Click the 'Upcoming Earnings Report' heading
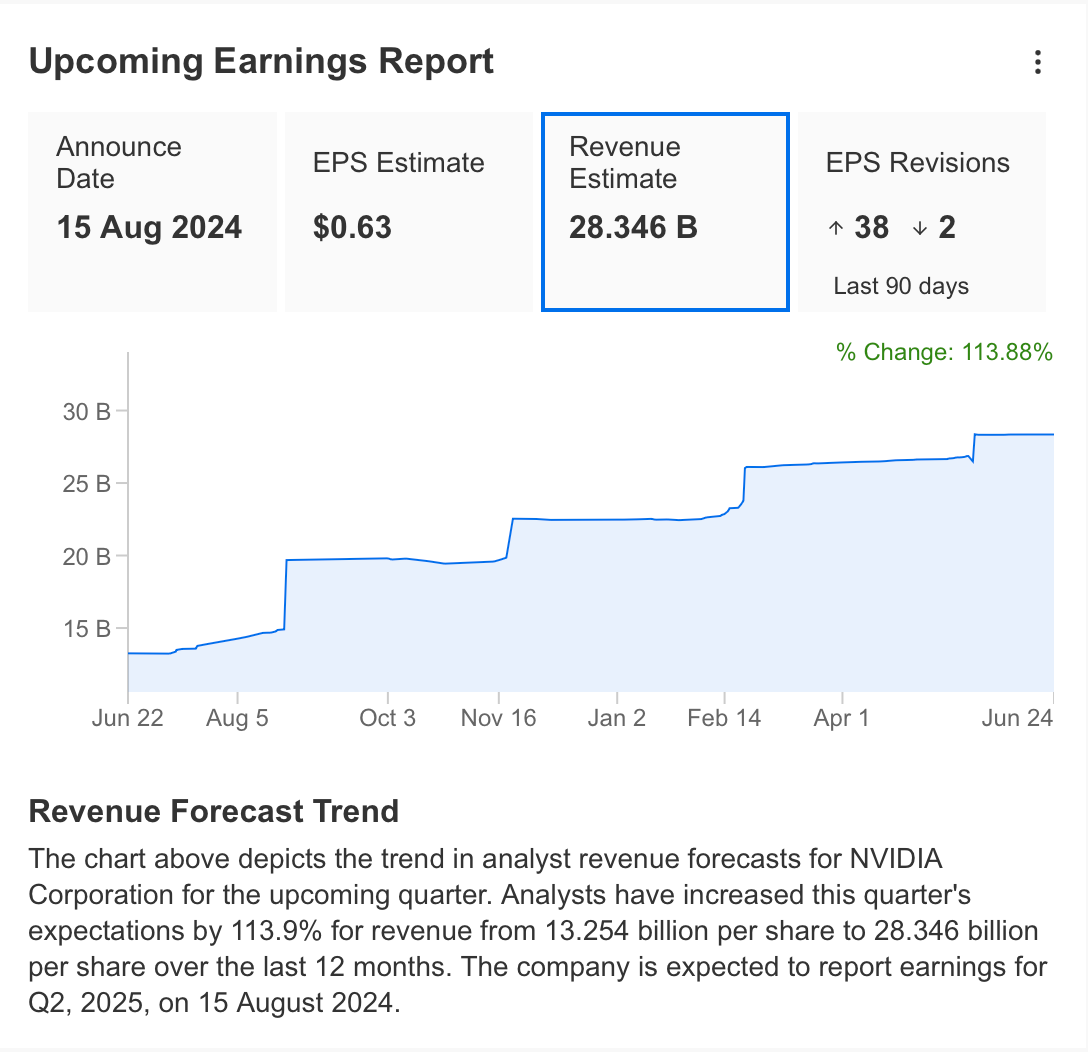1088x1052 pixels. tap(261, 62)
